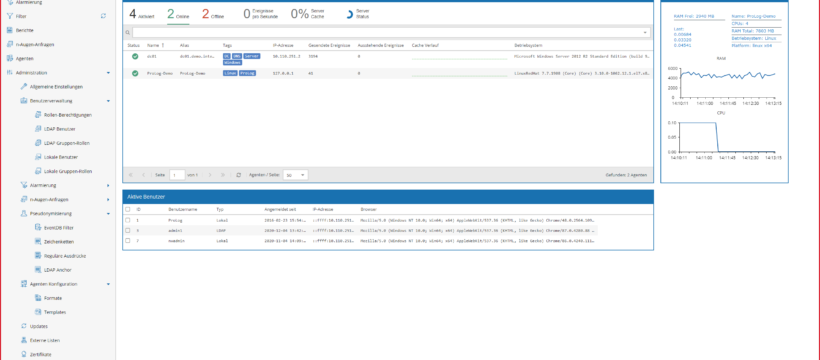Show the 2 Offline agents tab
This screenshot has height=360, width=820.
[x=213, y=14]
